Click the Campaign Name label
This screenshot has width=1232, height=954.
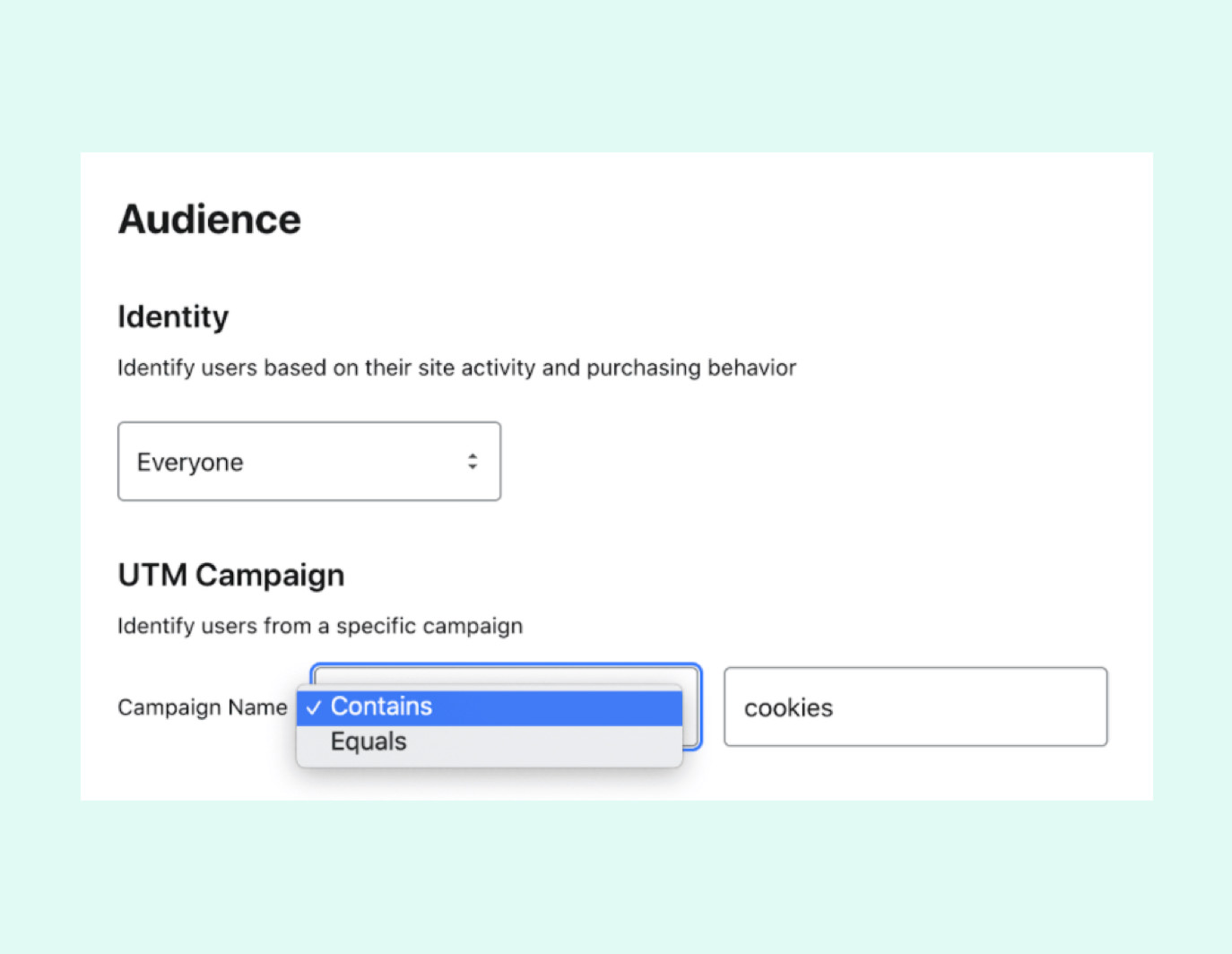203,707
